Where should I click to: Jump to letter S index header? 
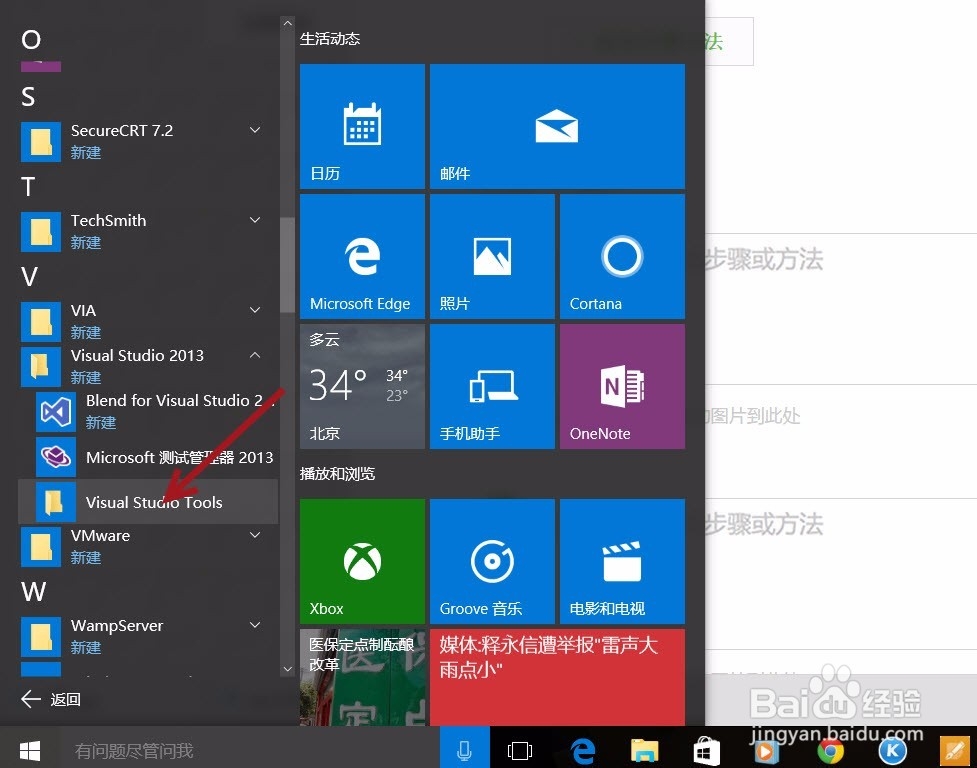tap(28, 97)
